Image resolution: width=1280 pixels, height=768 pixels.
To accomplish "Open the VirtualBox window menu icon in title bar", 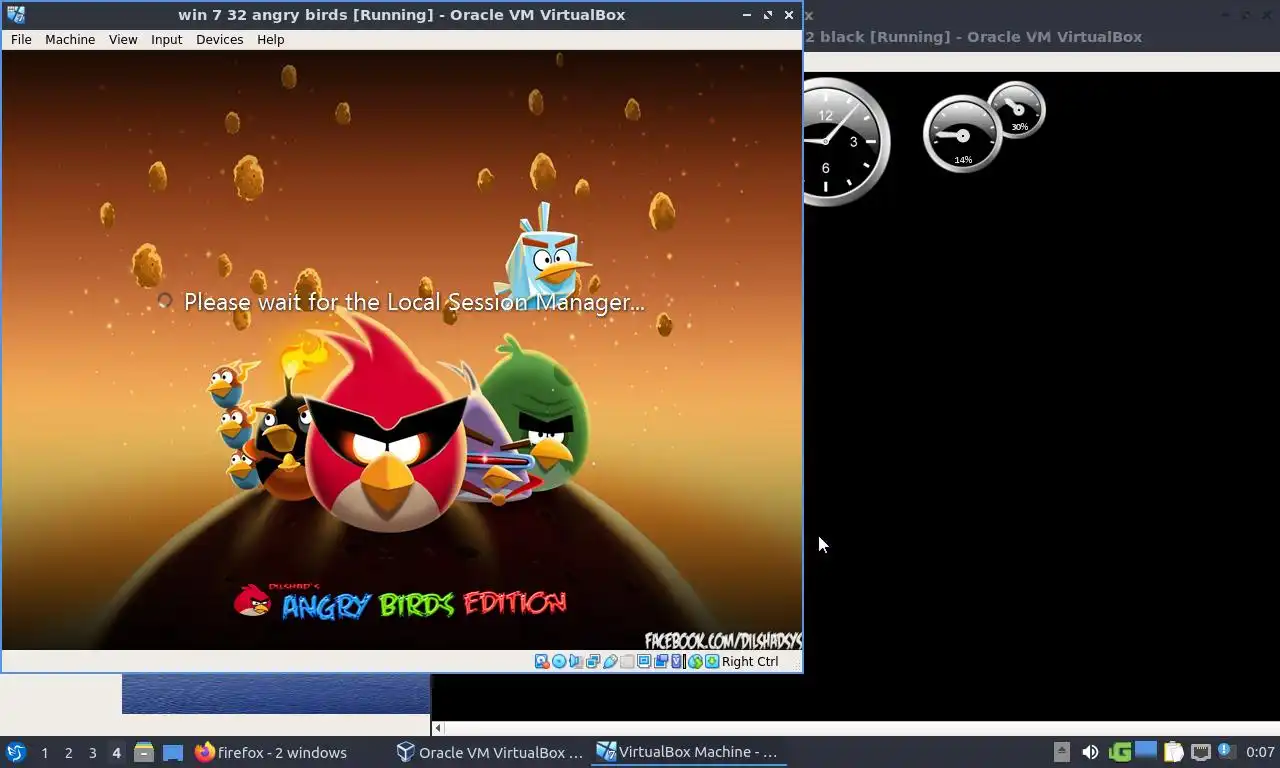I will click(15, 14).
